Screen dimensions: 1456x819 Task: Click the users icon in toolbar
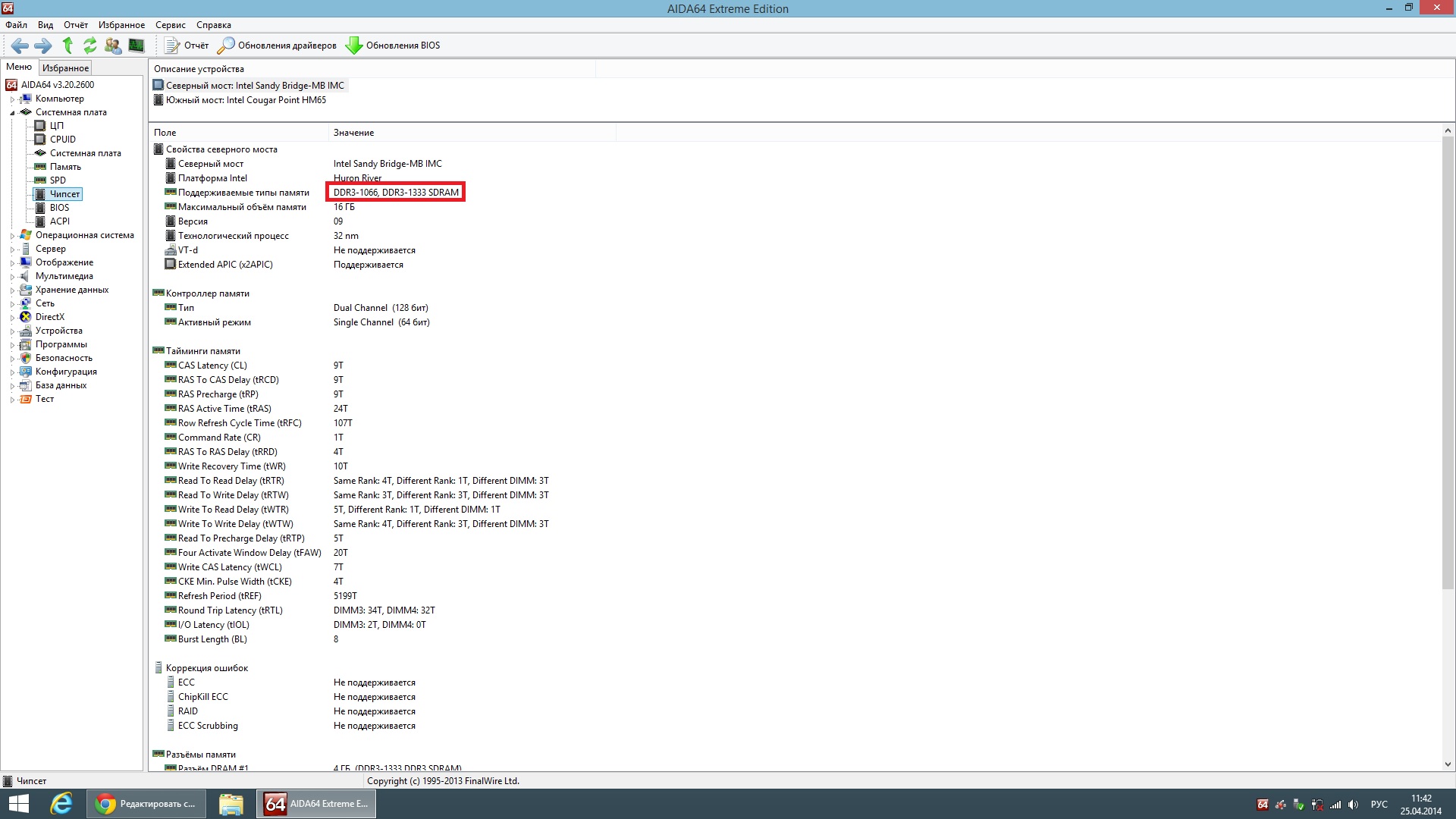coord(113,45)
